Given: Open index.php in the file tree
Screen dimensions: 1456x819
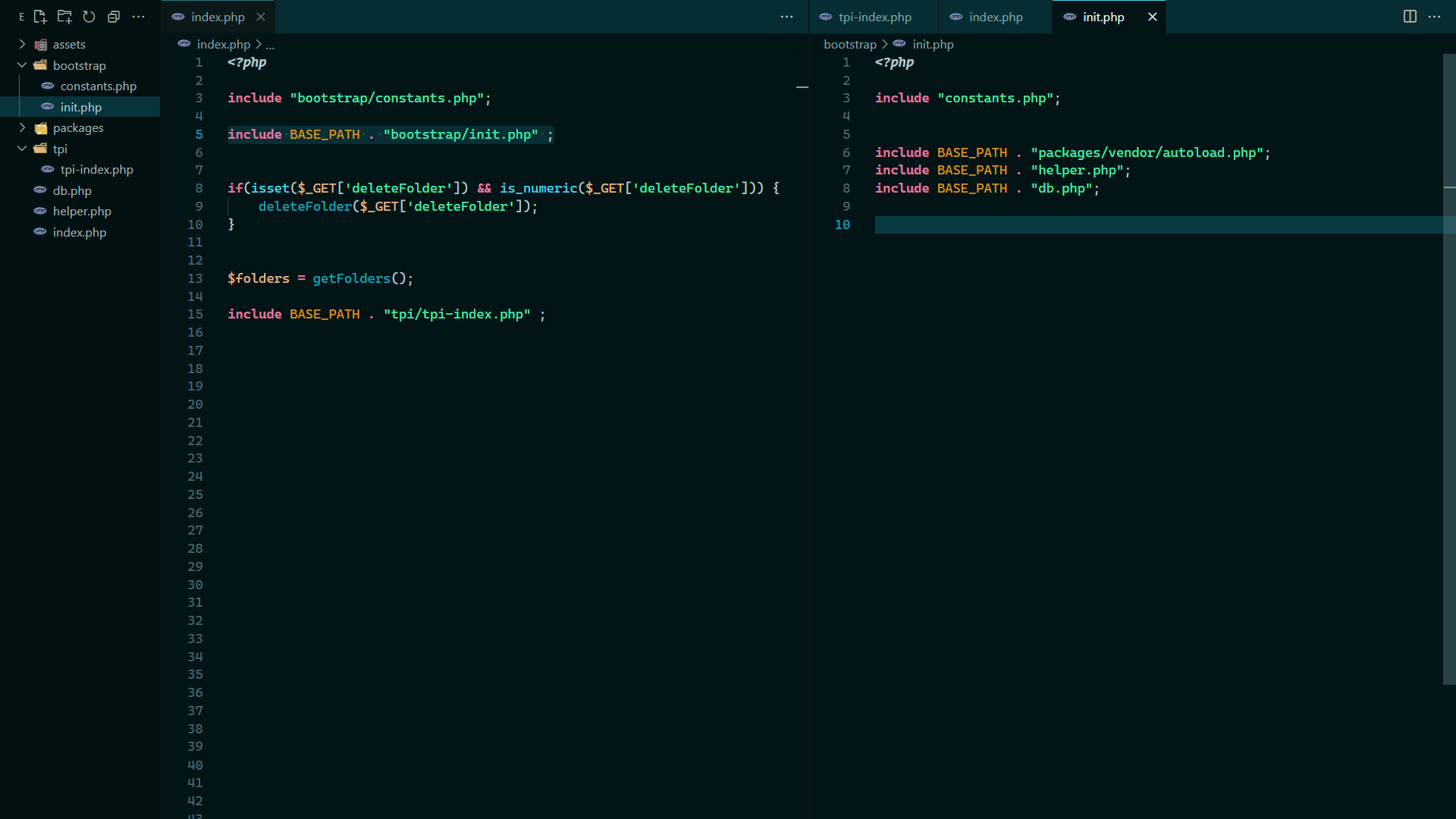Looking at the screenshot, I should [80, 232].
